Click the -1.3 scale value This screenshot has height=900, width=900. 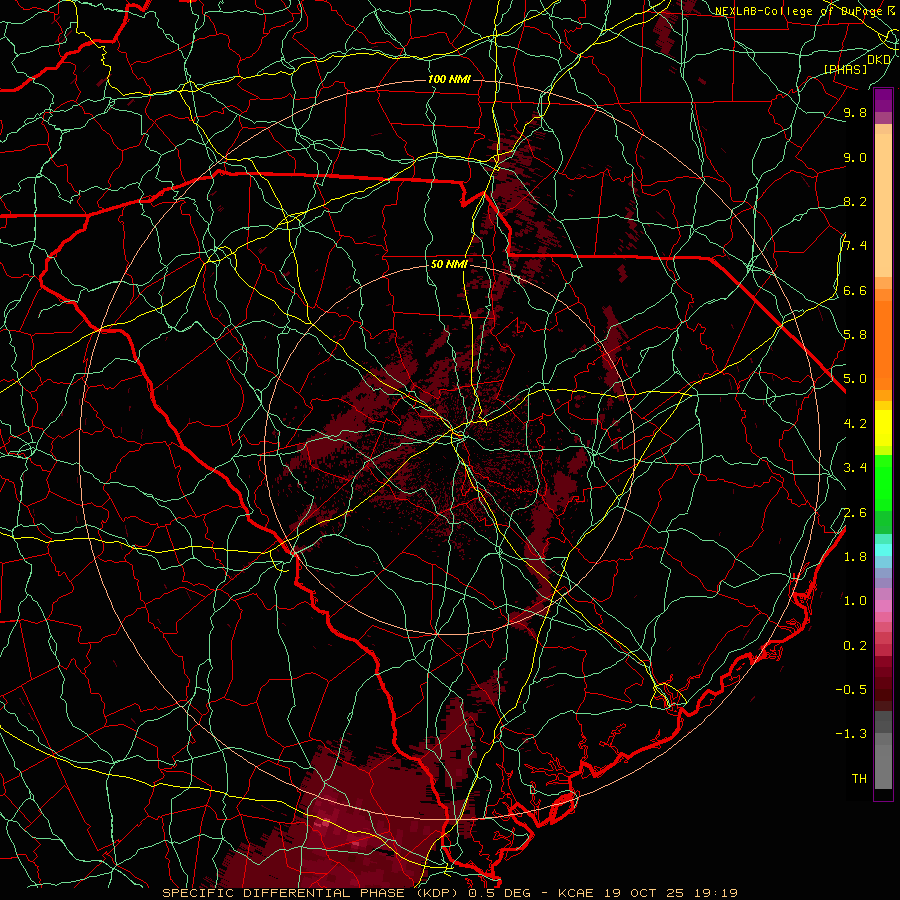[x=851, y=734]
